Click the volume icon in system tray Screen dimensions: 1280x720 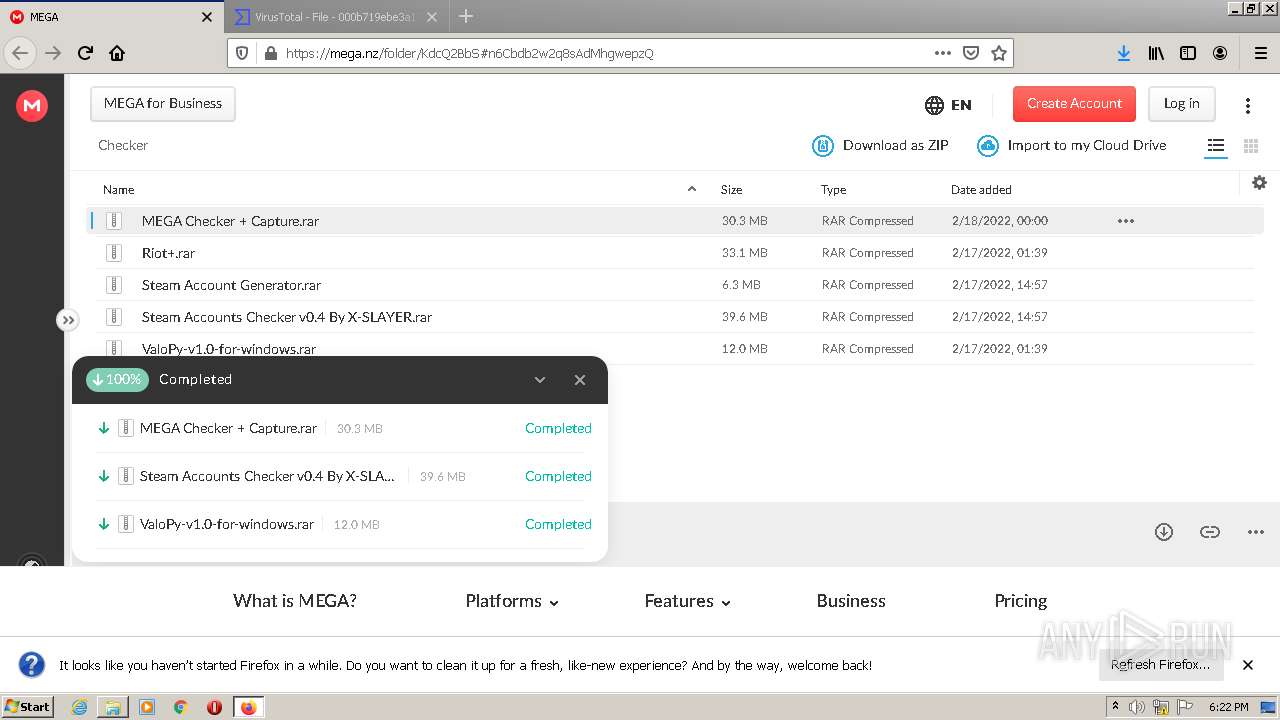click(x=1137, y=707)
